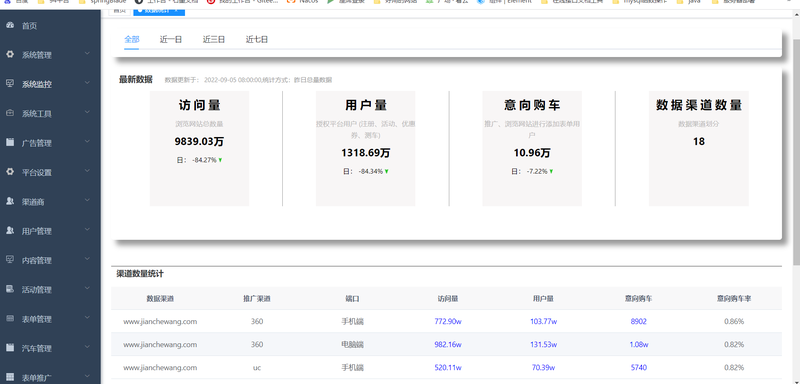Viewport: 800px width, 384px height.
Task: Open the 103.77w 用户量 link
Action: pyautogui.click(x=543, y=322)
